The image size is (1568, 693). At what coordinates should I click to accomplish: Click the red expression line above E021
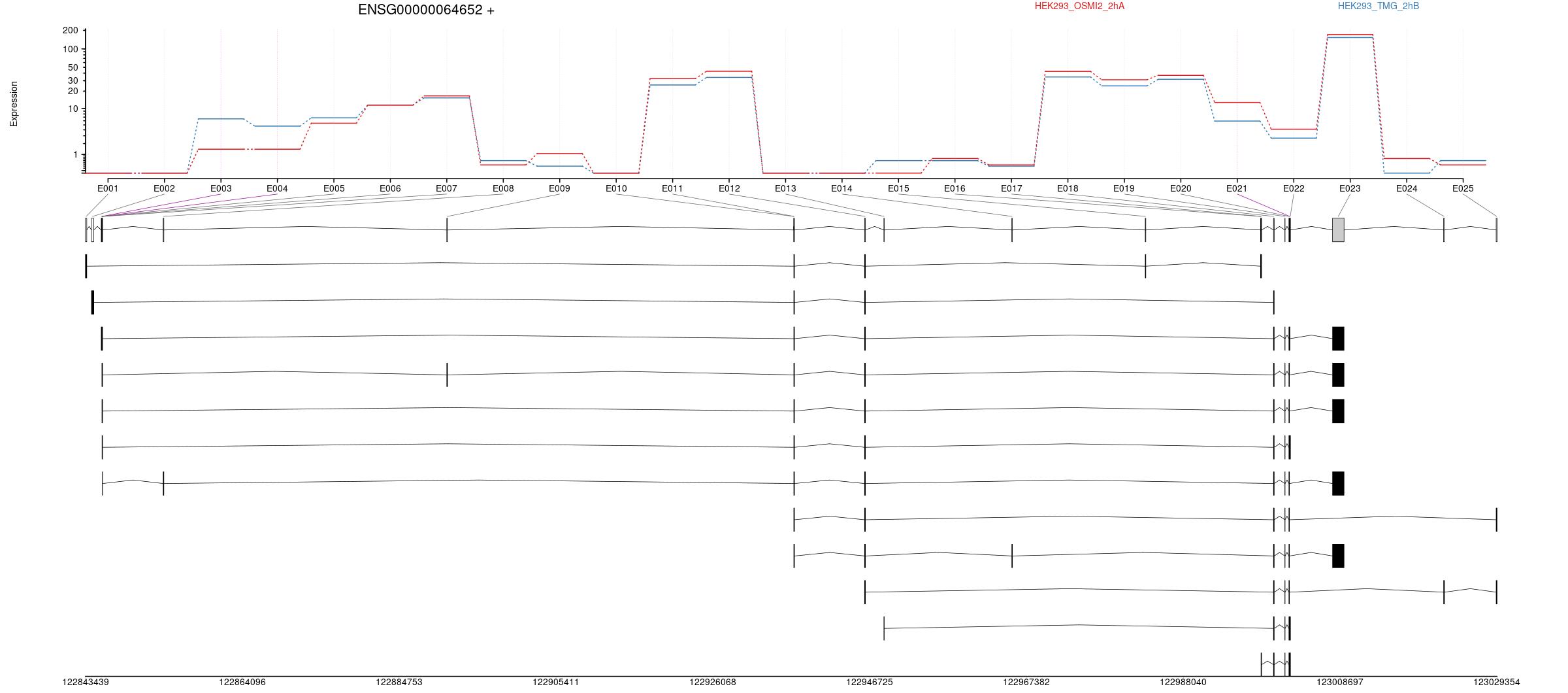pos(1237,103)
